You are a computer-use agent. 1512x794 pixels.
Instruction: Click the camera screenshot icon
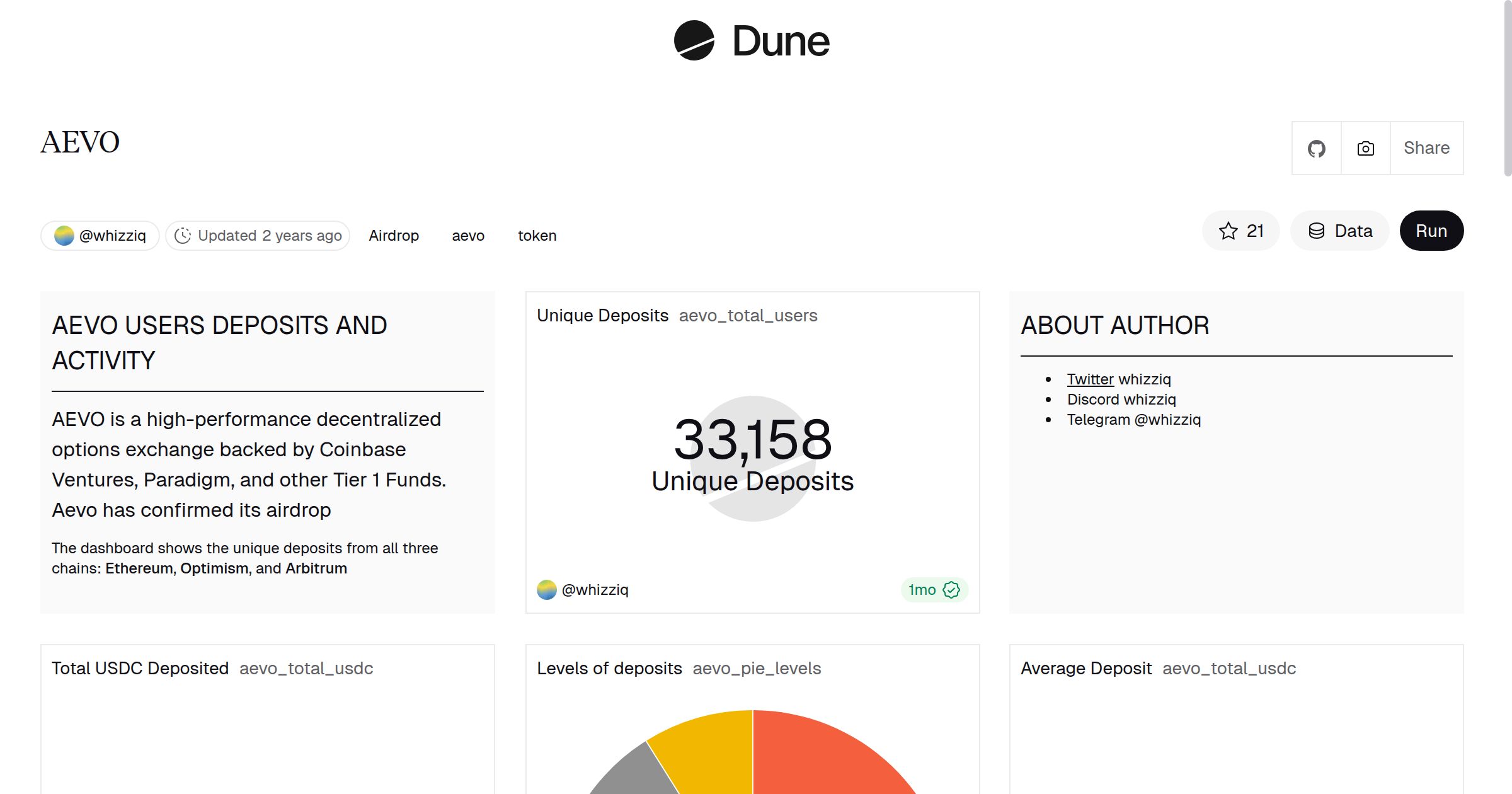pyautogui.click(x=1365, y=148)
